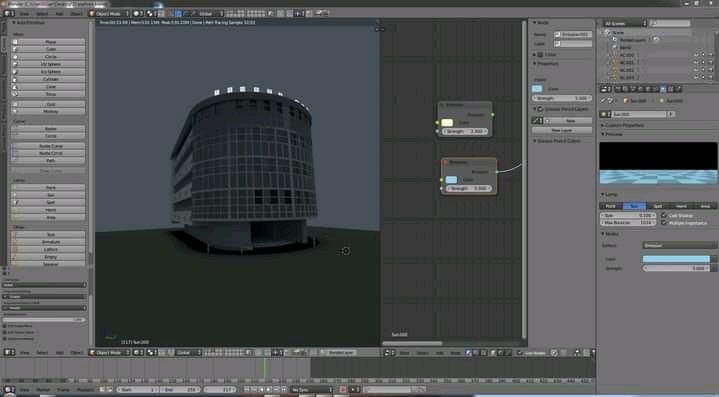Viewport: 719px width, 397px height.
Task: Expand the Custom Properties section
Action: coord(623,125)
